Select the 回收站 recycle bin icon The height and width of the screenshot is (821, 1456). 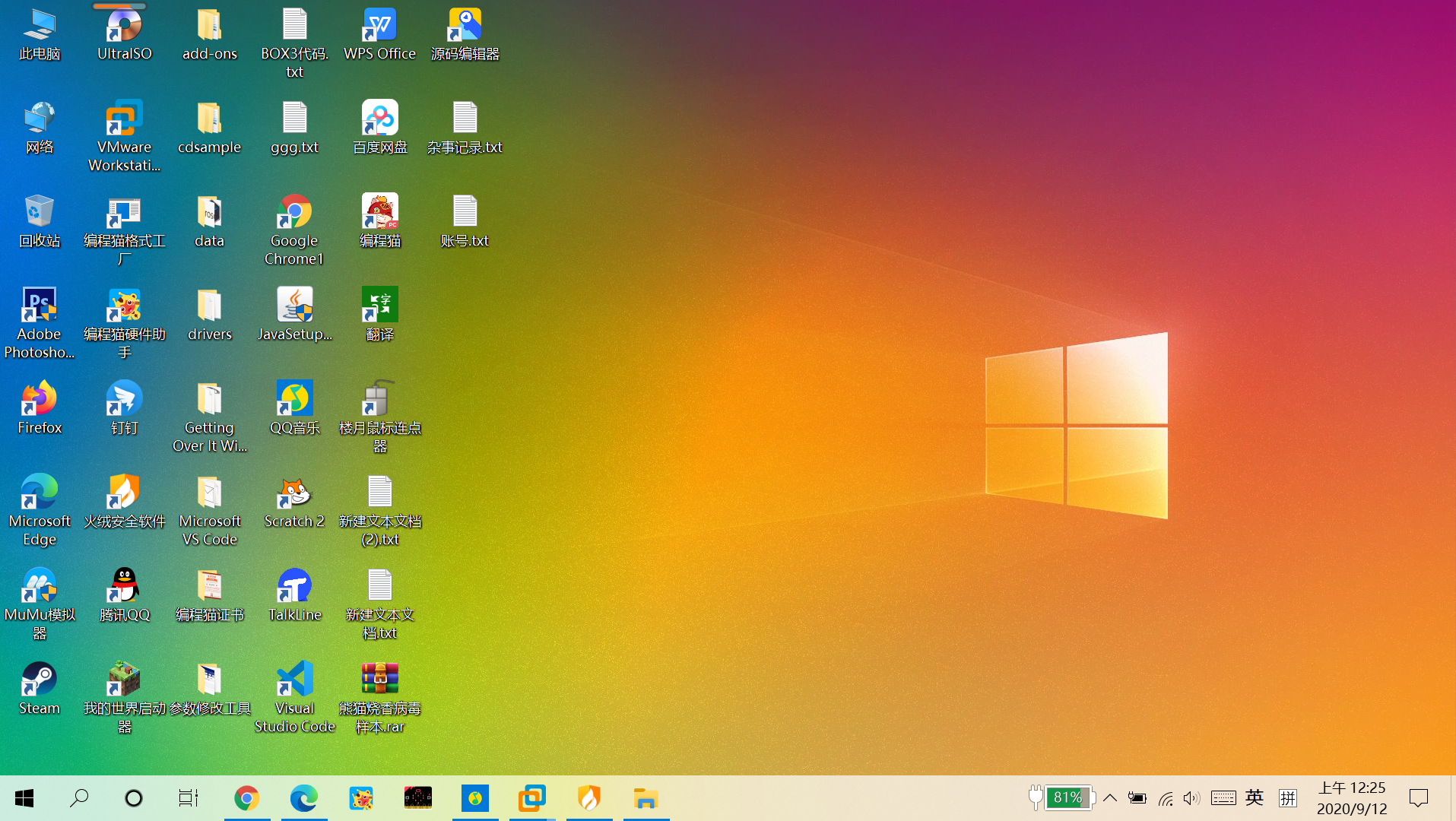pos(40,221)
